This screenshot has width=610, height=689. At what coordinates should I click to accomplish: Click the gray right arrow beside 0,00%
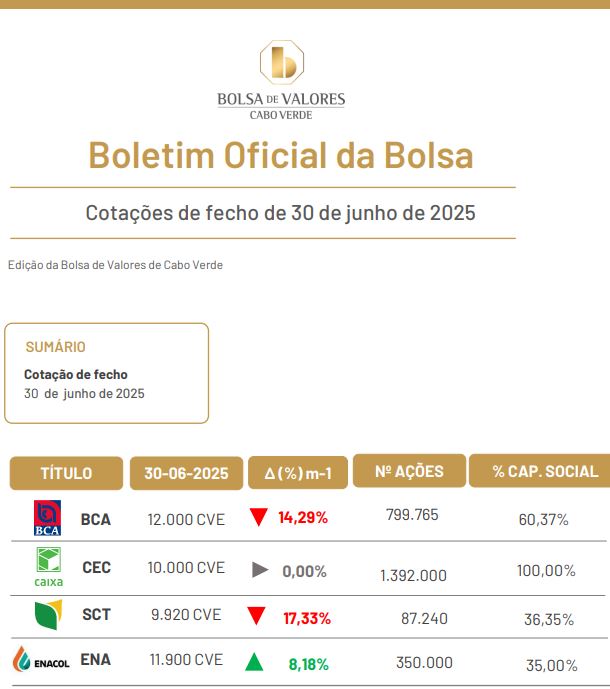pyautogui.click(x=260, y=570)
